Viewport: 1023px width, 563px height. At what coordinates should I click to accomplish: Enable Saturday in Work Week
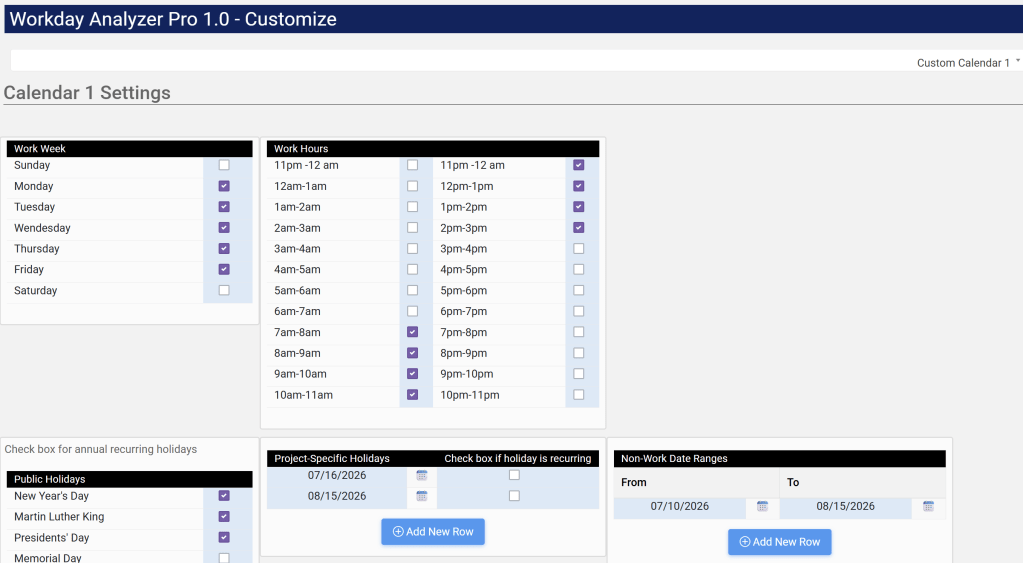(x=224, y=290)
